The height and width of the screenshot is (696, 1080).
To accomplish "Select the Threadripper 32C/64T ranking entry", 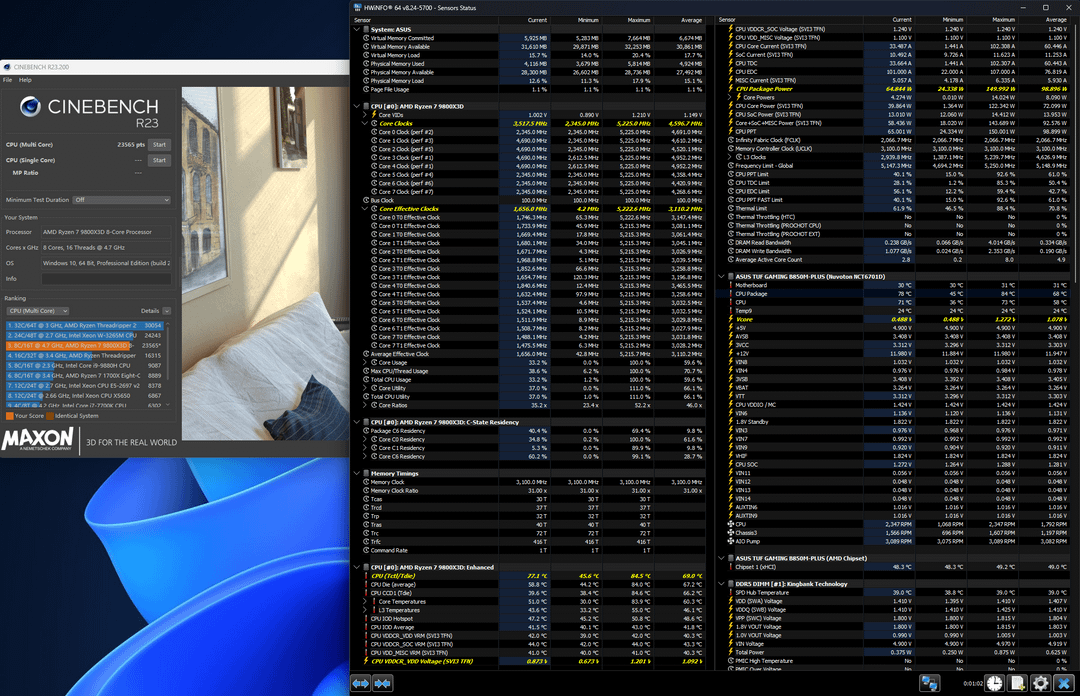I will point(85,325).
